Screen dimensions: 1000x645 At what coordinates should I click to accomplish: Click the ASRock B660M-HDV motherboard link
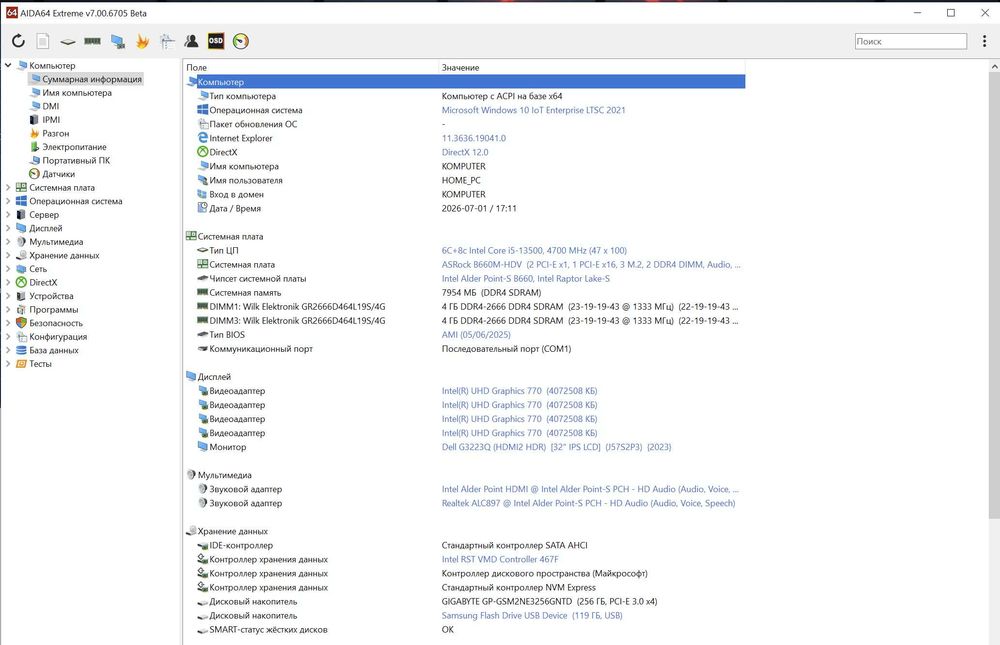(x=591, y=264)
